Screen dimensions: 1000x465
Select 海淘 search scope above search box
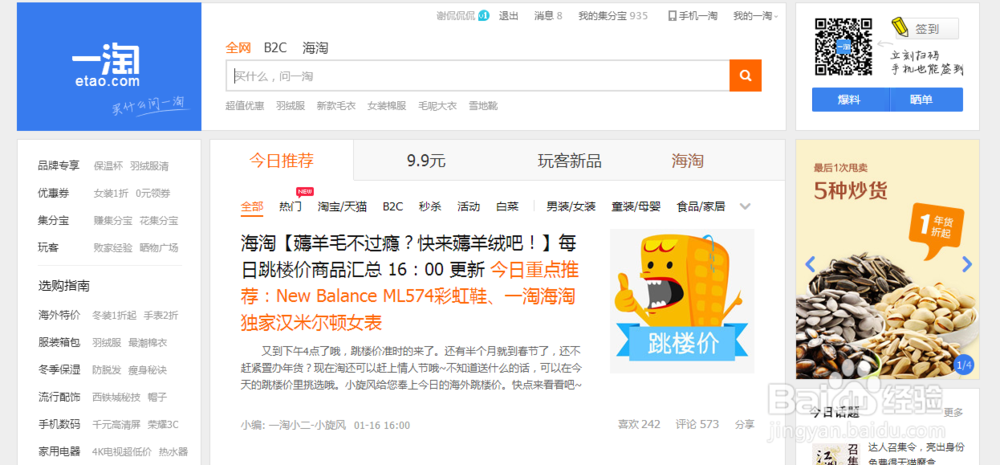315,48
